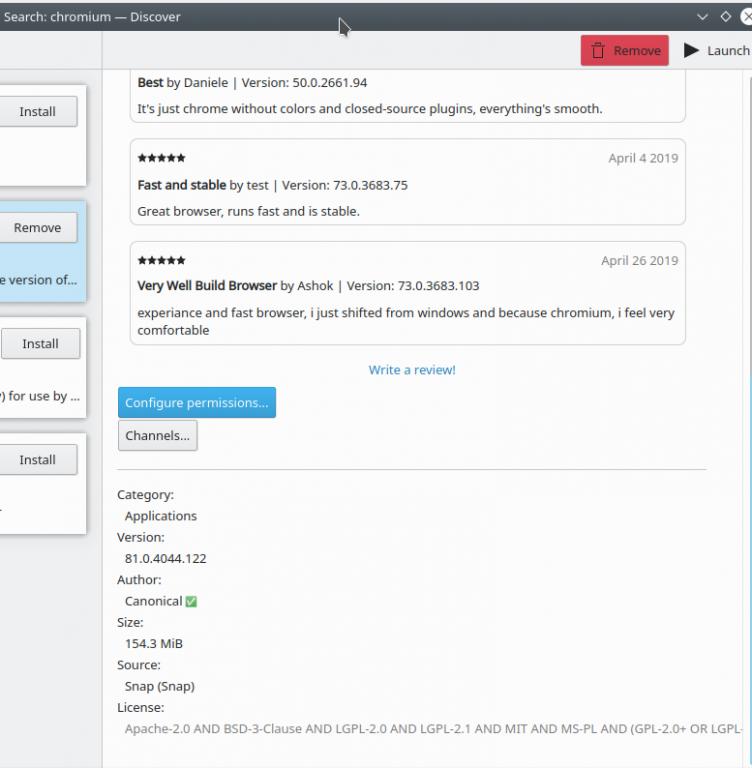The width and height of the screenshot is (752, 768).
Task: Click Install in the 'for use by' card
Action: coord(41,344)
